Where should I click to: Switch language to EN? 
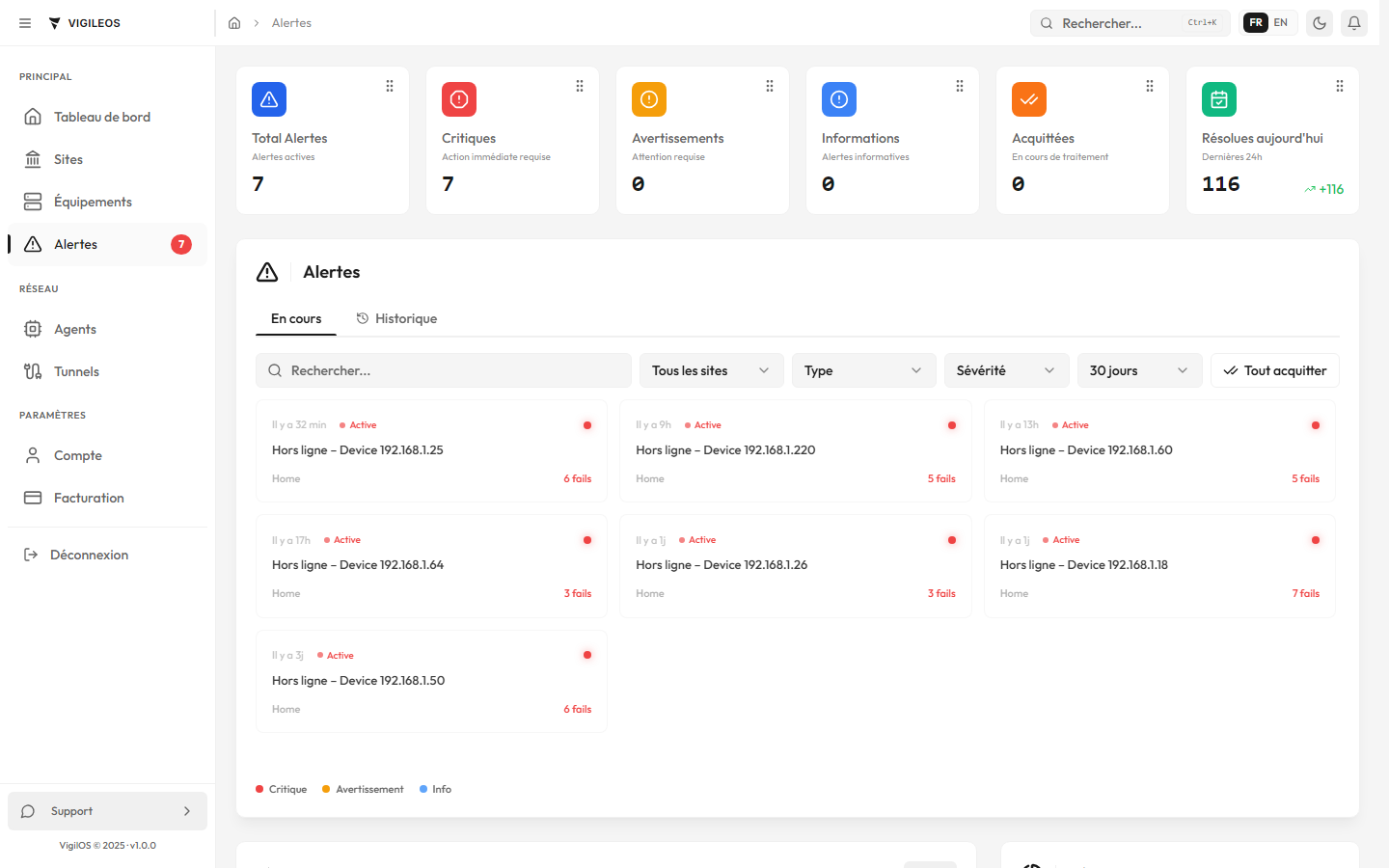1281,22
